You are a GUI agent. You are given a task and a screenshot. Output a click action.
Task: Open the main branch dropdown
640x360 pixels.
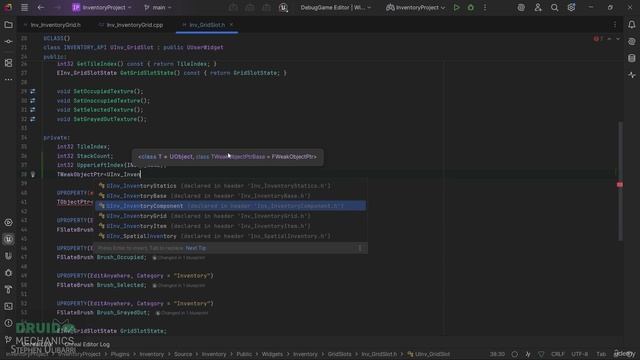158,7
